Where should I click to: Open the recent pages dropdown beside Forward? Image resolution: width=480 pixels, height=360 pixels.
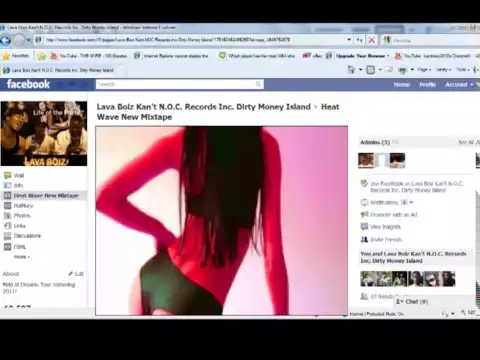point(29,41)
